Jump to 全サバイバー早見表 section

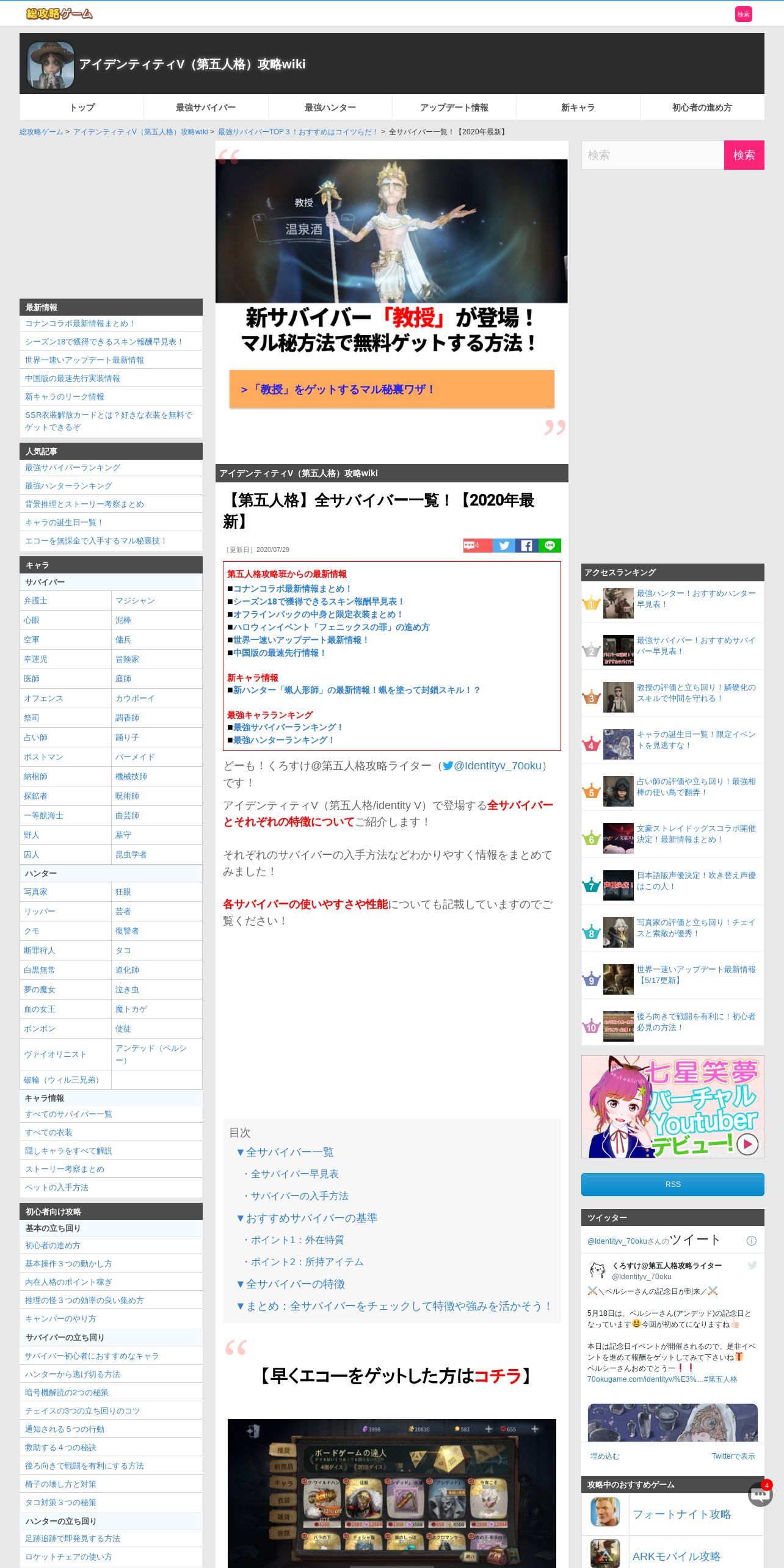click(x=290, y=1174)
